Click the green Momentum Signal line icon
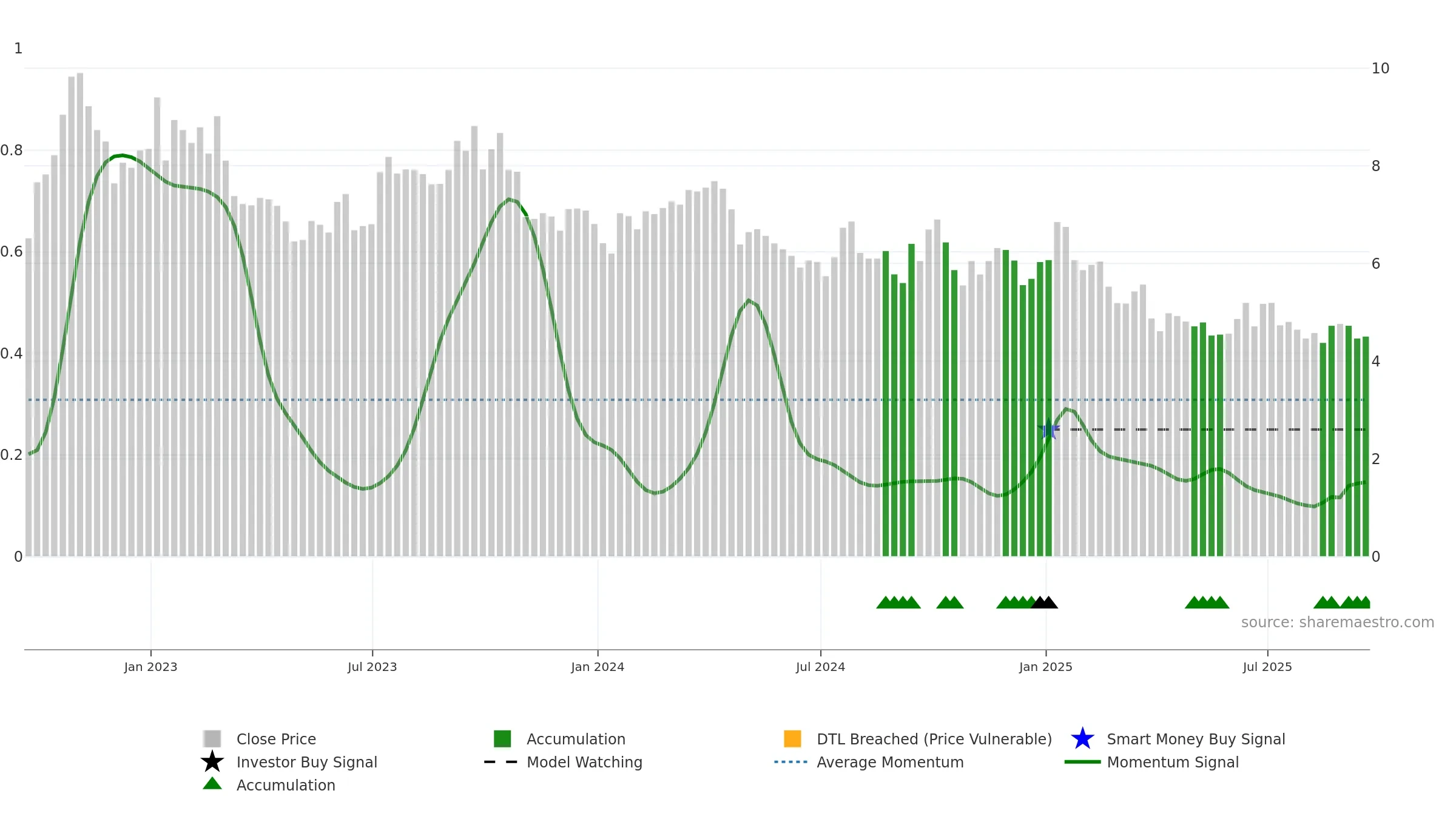 (x=1082, y=762)
